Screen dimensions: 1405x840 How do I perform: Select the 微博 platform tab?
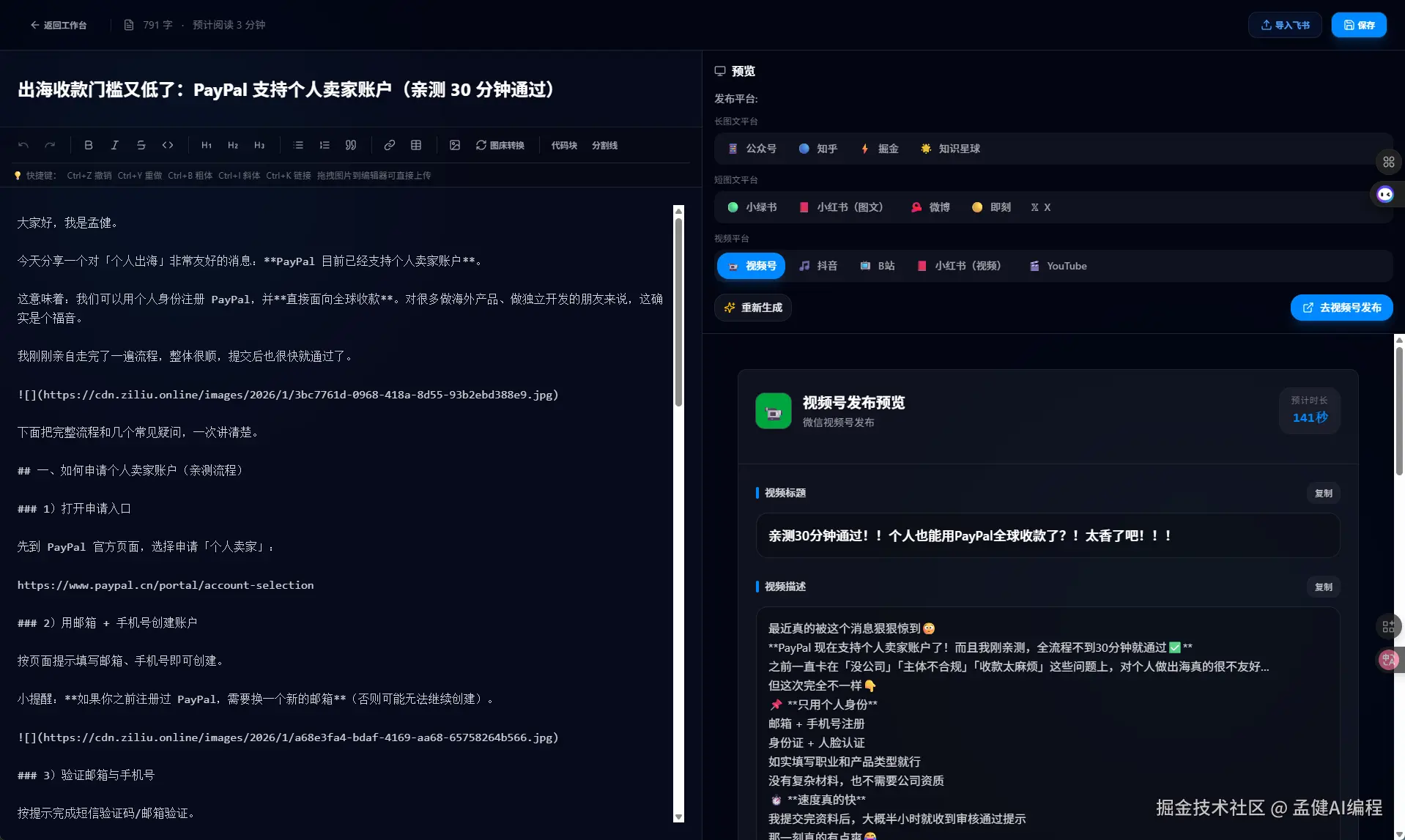pyautogui.click(x=930, y=207)
